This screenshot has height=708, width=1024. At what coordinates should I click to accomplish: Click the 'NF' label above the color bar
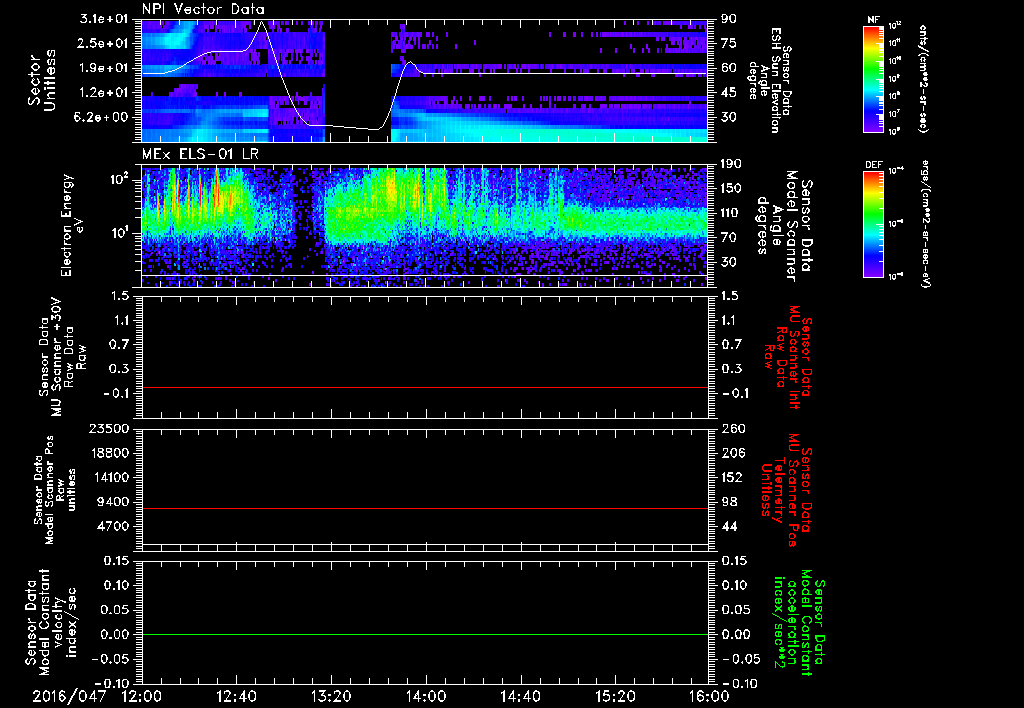coord(873,20)
